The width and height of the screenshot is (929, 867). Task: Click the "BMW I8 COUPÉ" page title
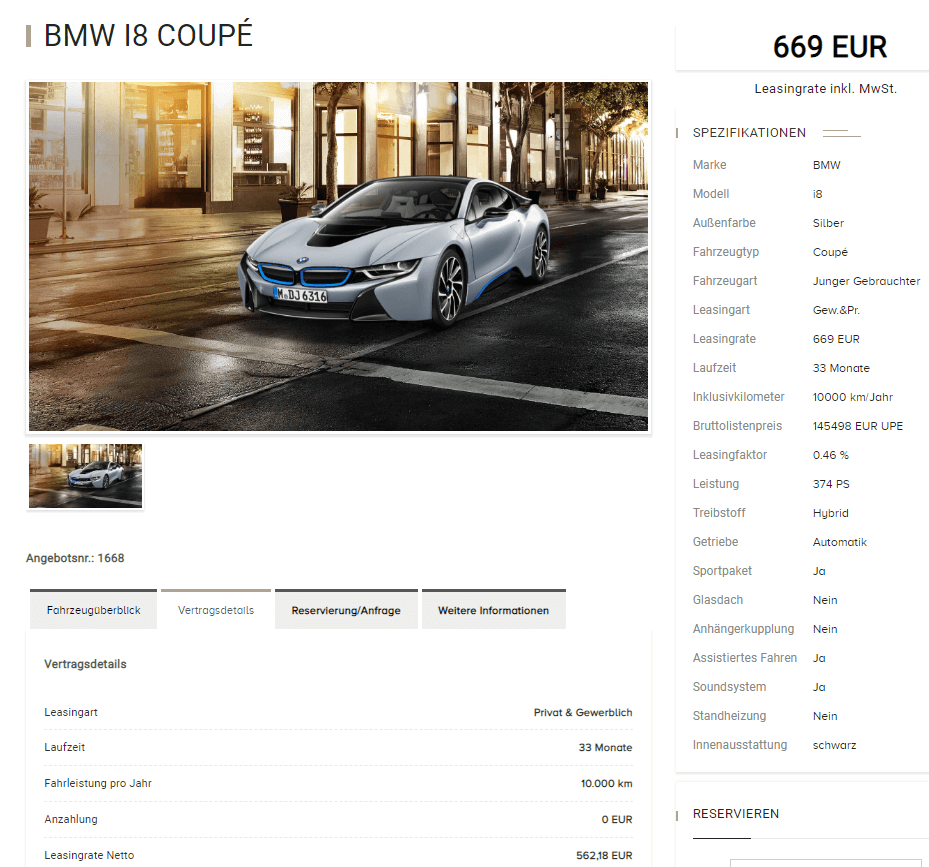(x=148, y=36)
